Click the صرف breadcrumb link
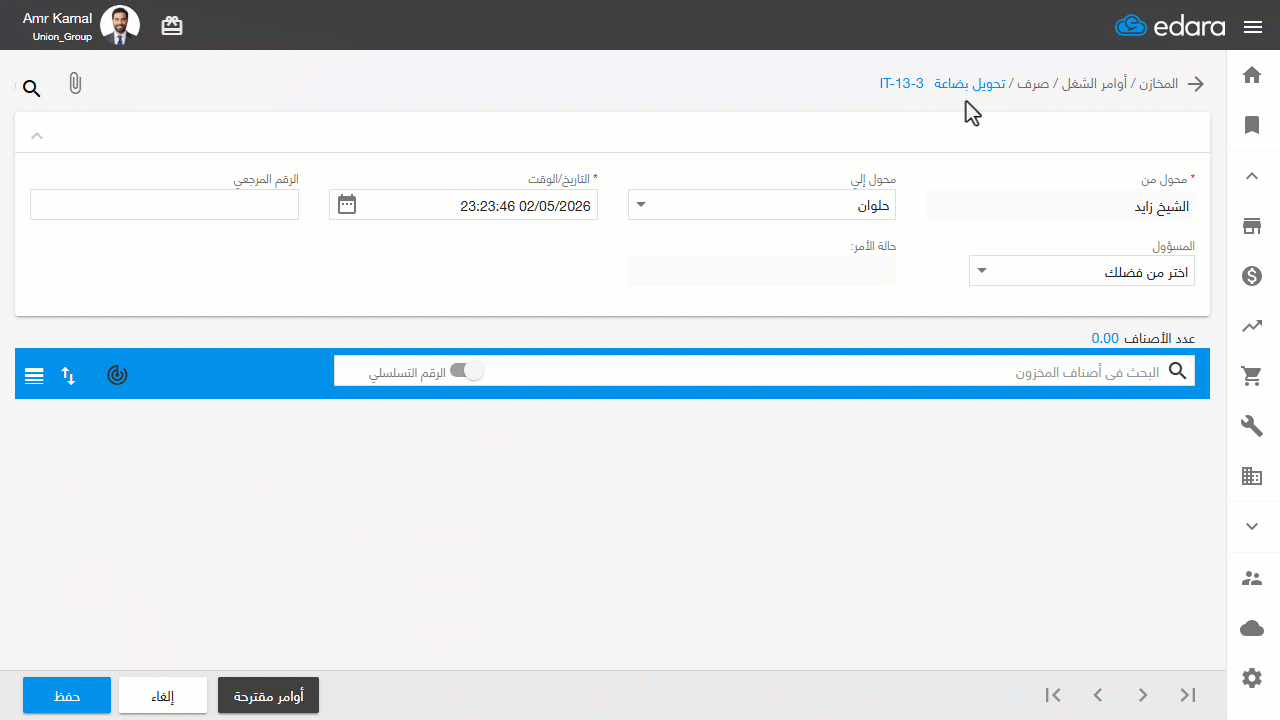 coord(1033,84)
